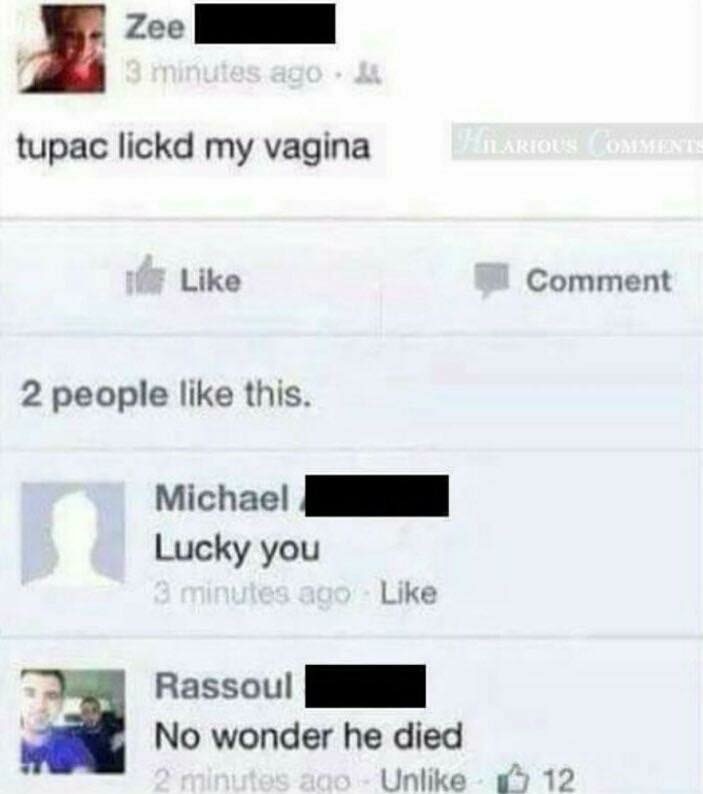
Task: Open Rassoul's profile photo
Action: tap(73, 721)
